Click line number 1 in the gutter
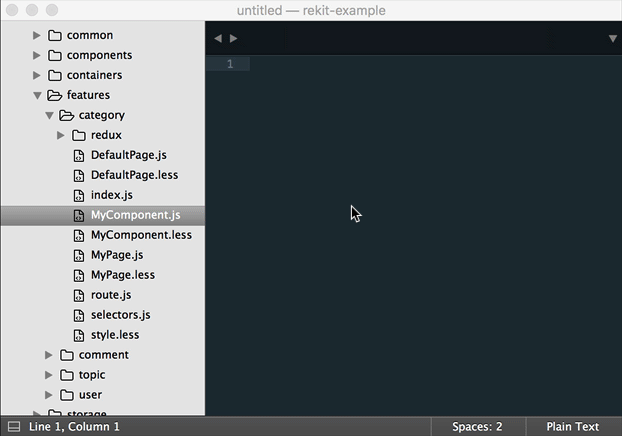The height and width of the screenshot is (436, 622). coord(230,64)
